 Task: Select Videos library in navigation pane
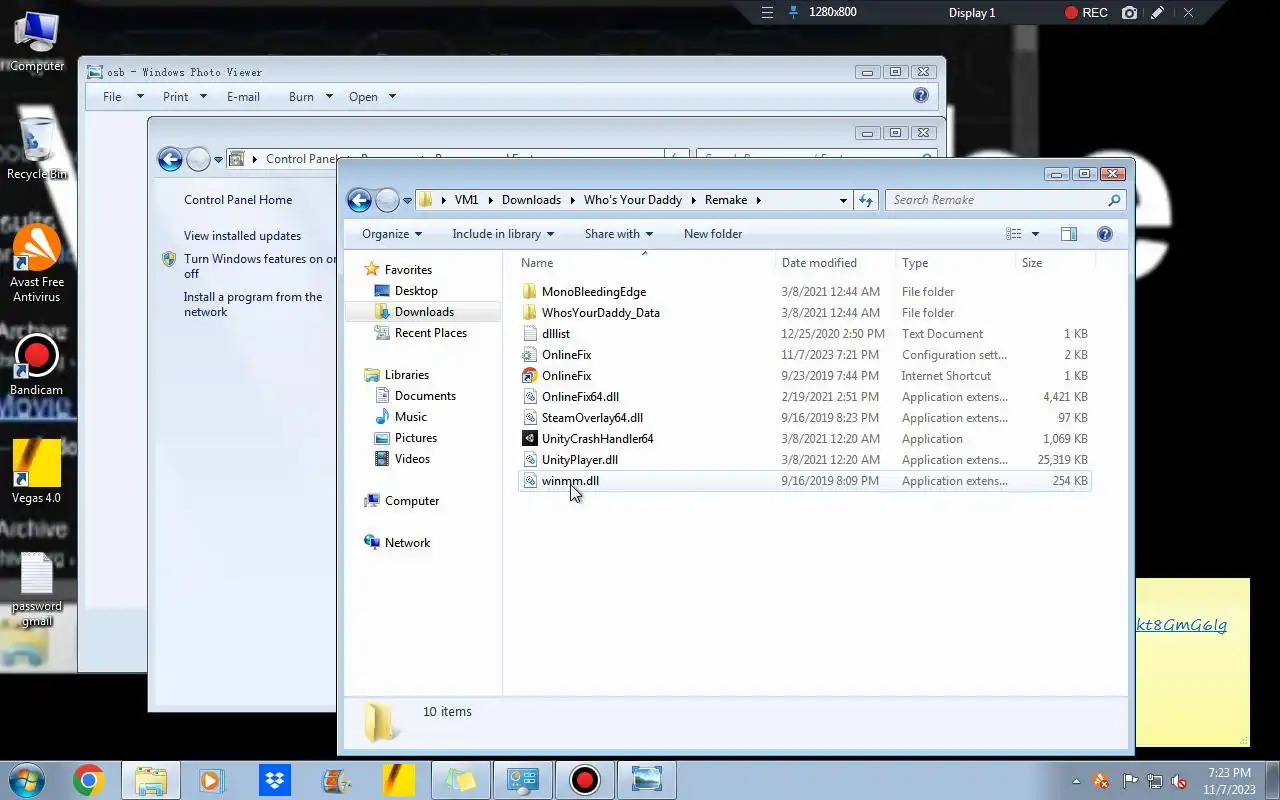(x=412, y=459)
